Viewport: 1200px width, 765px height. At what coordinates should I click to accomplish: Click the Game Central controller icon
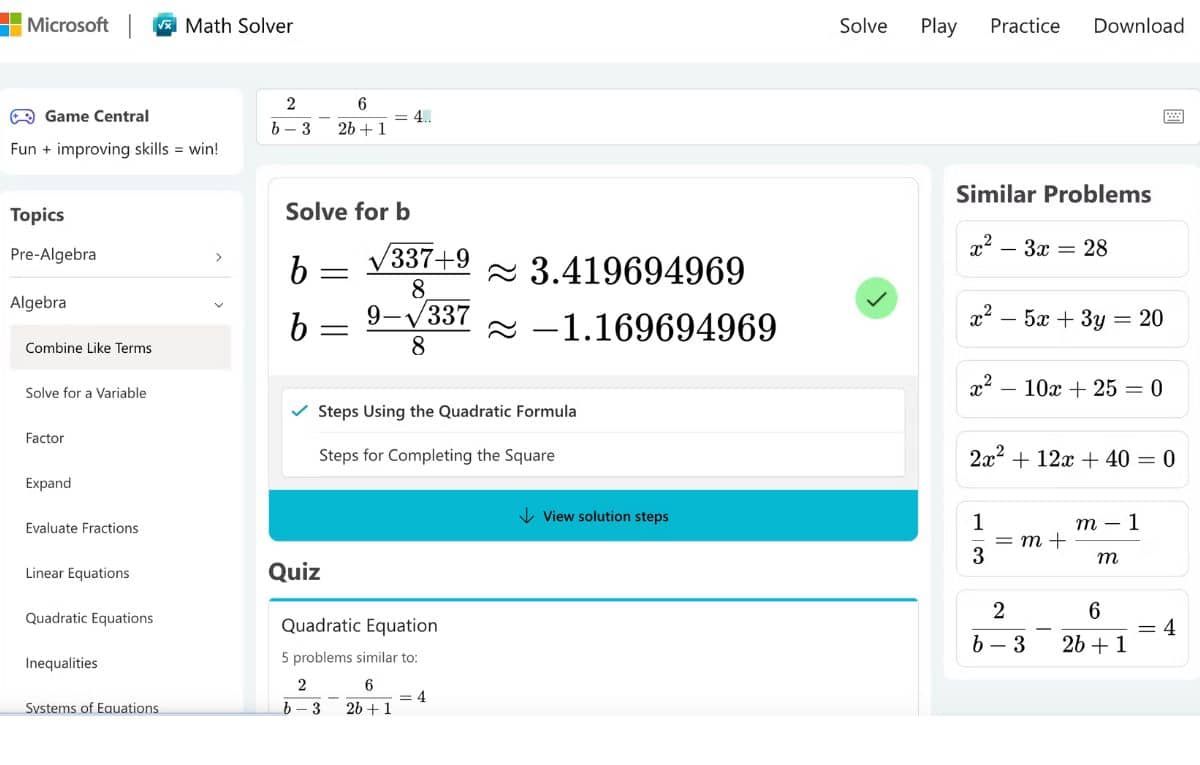[x=22, y=116]
